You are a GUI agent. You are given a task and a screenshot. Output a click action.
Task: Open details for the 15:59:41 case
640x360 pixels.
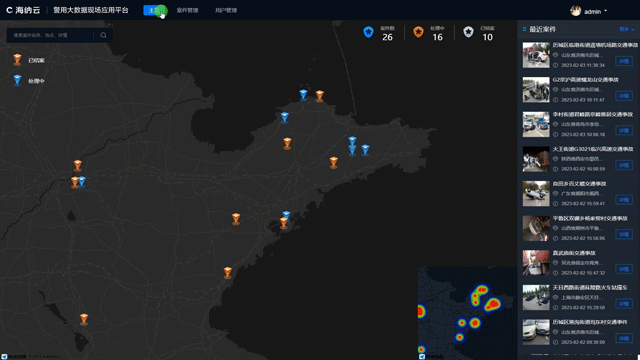624,200
